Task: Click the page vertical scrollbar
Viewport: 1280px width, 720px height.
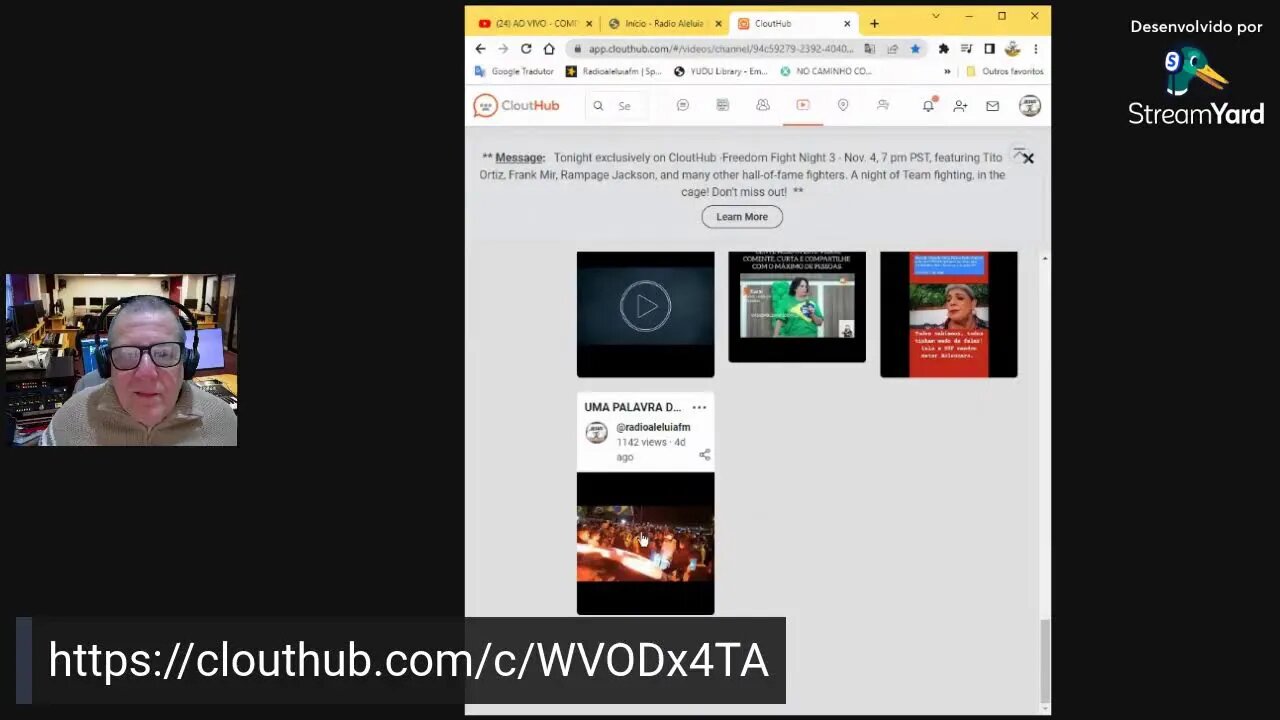Action: (1045, 661)
